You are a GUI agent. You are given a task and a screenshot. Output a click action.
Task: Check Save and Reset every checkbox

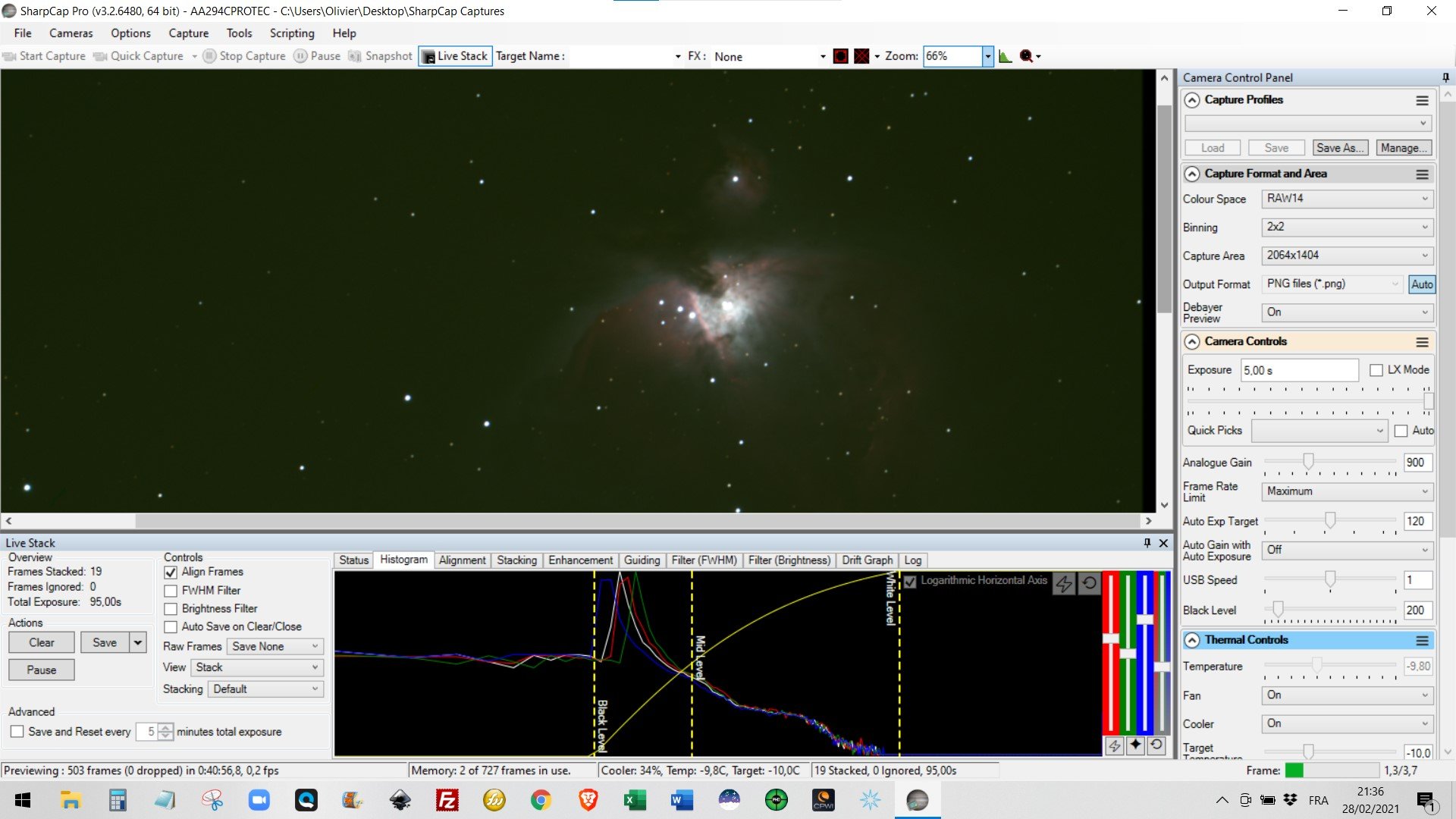click(17, 732)
